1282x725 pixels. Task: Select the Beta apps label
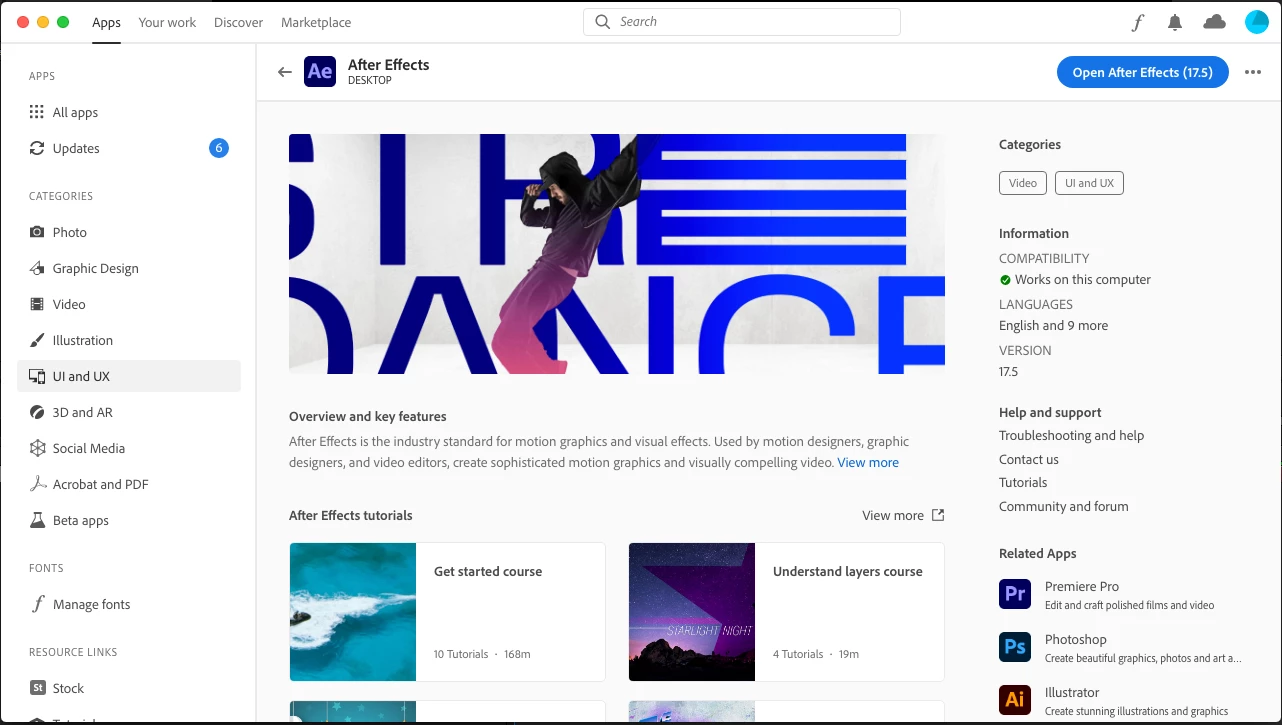[81, 520]
